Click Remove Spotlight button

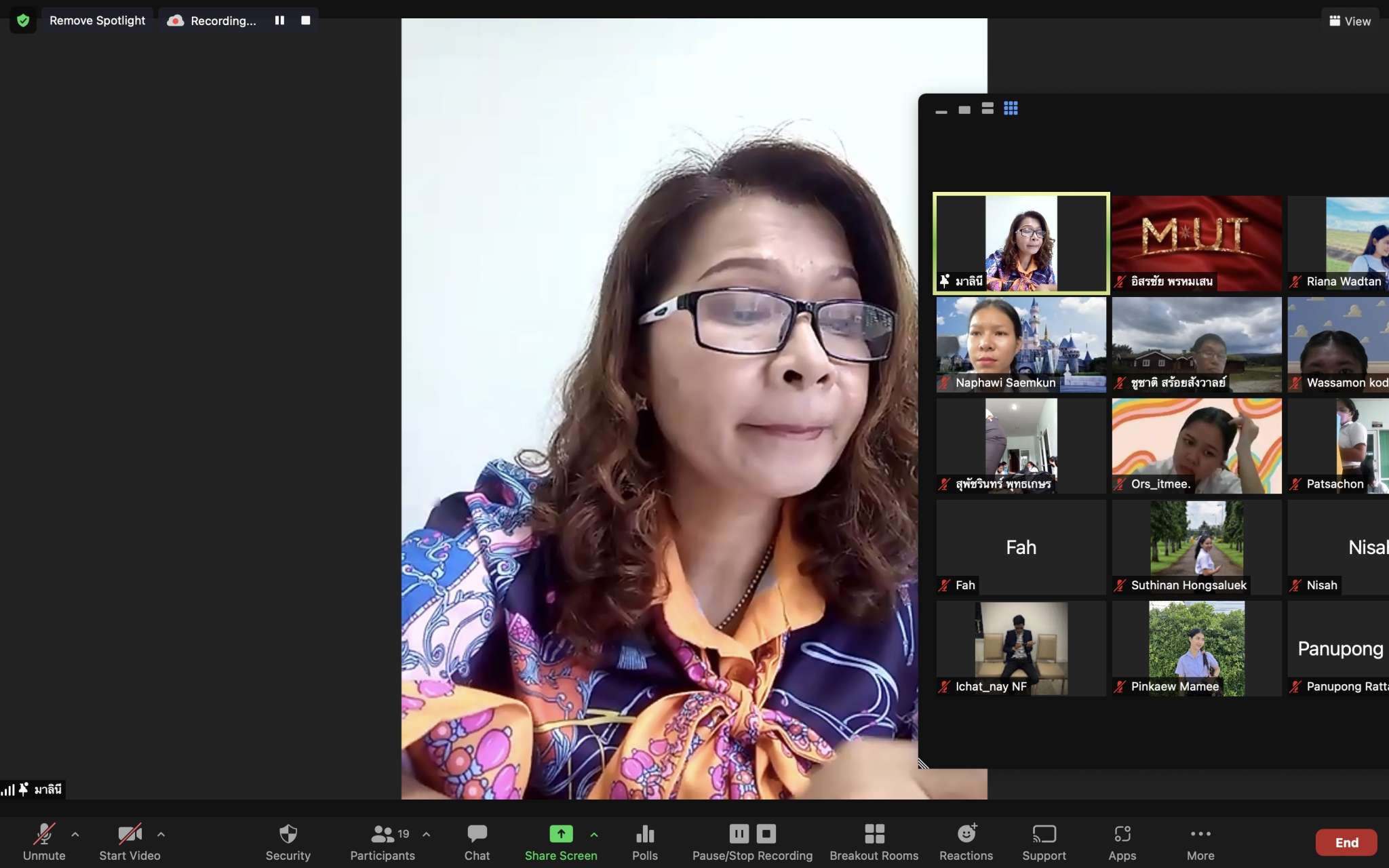pyautogui.click(x=97, y=20)
